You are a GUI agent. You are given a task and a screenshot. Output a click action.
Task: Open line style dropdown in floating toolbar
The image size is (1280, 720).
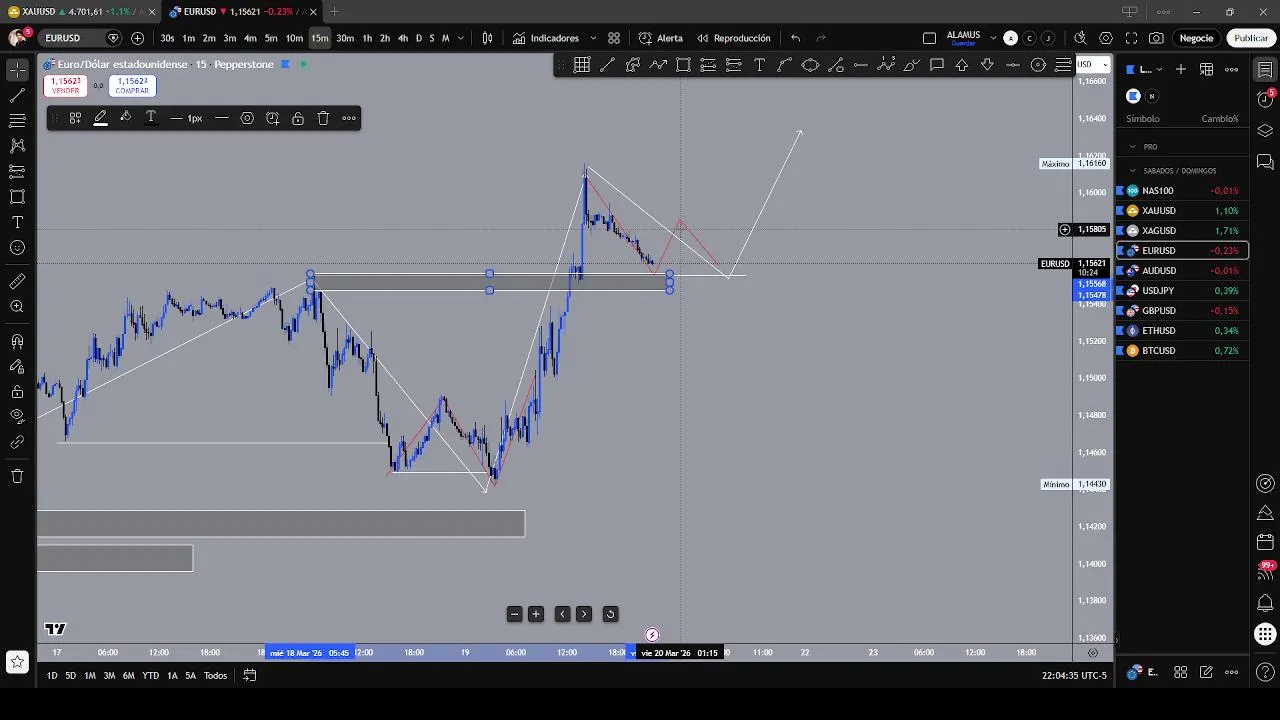[222, 118]
